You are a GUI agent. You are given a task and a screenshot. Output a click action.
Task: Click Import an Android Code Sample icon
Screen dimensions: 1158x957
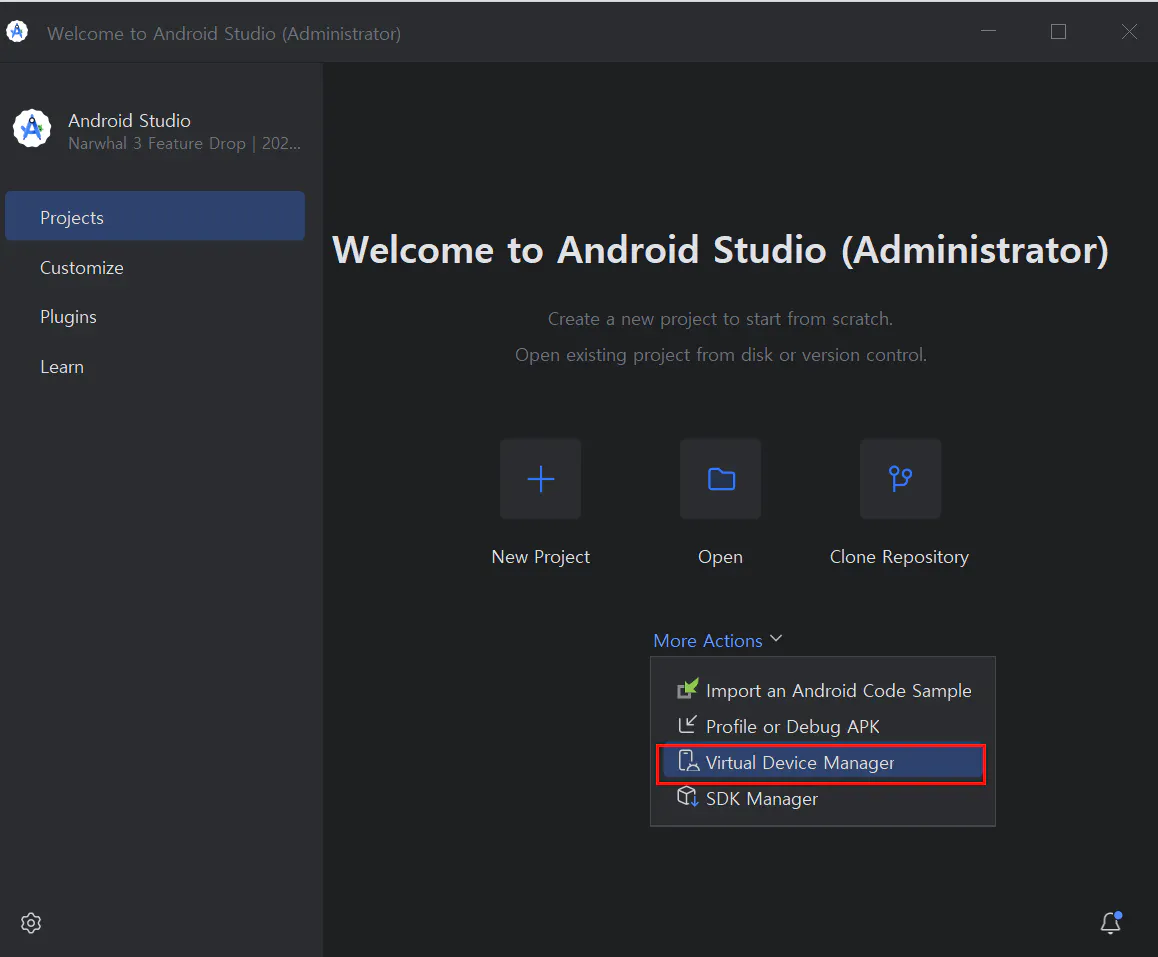(688, 689)
